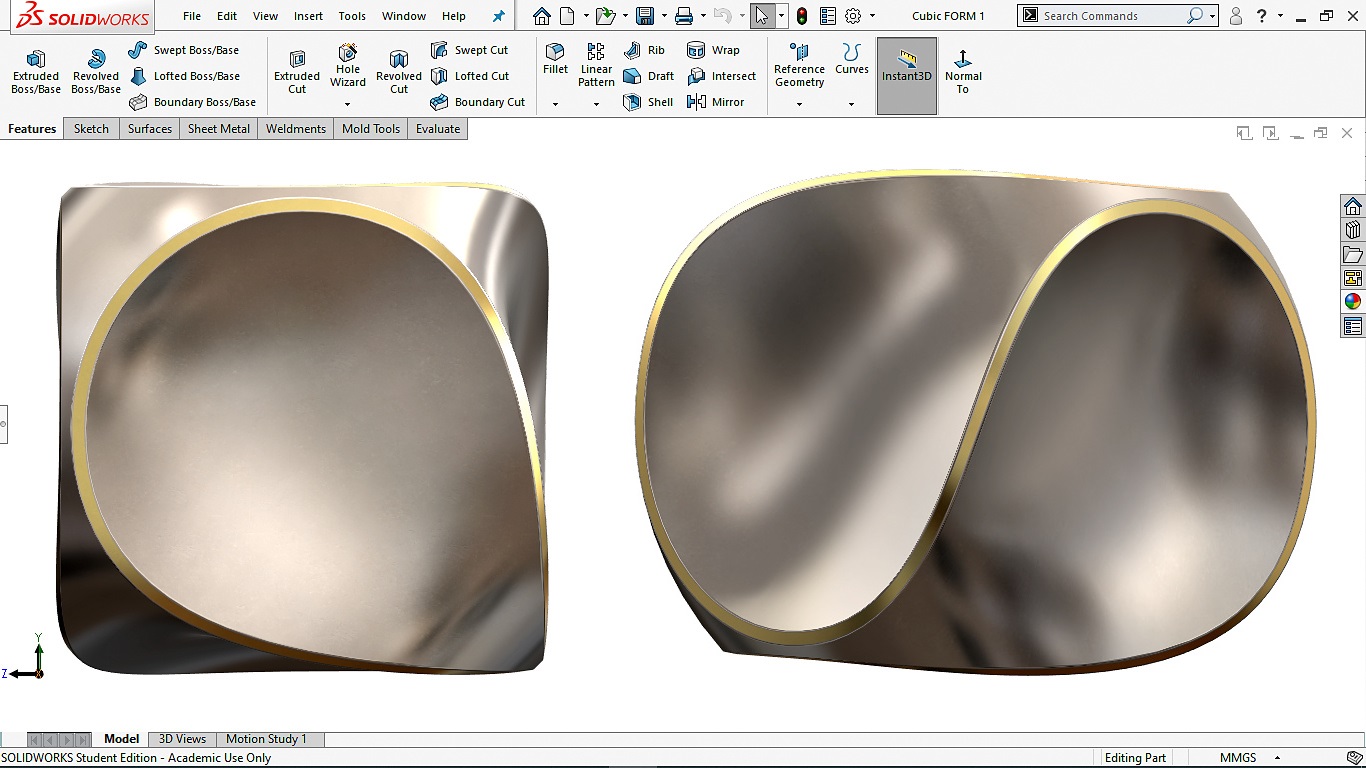
Task: Open the Options gear dropdown arrow
Action: coord(872,16)
